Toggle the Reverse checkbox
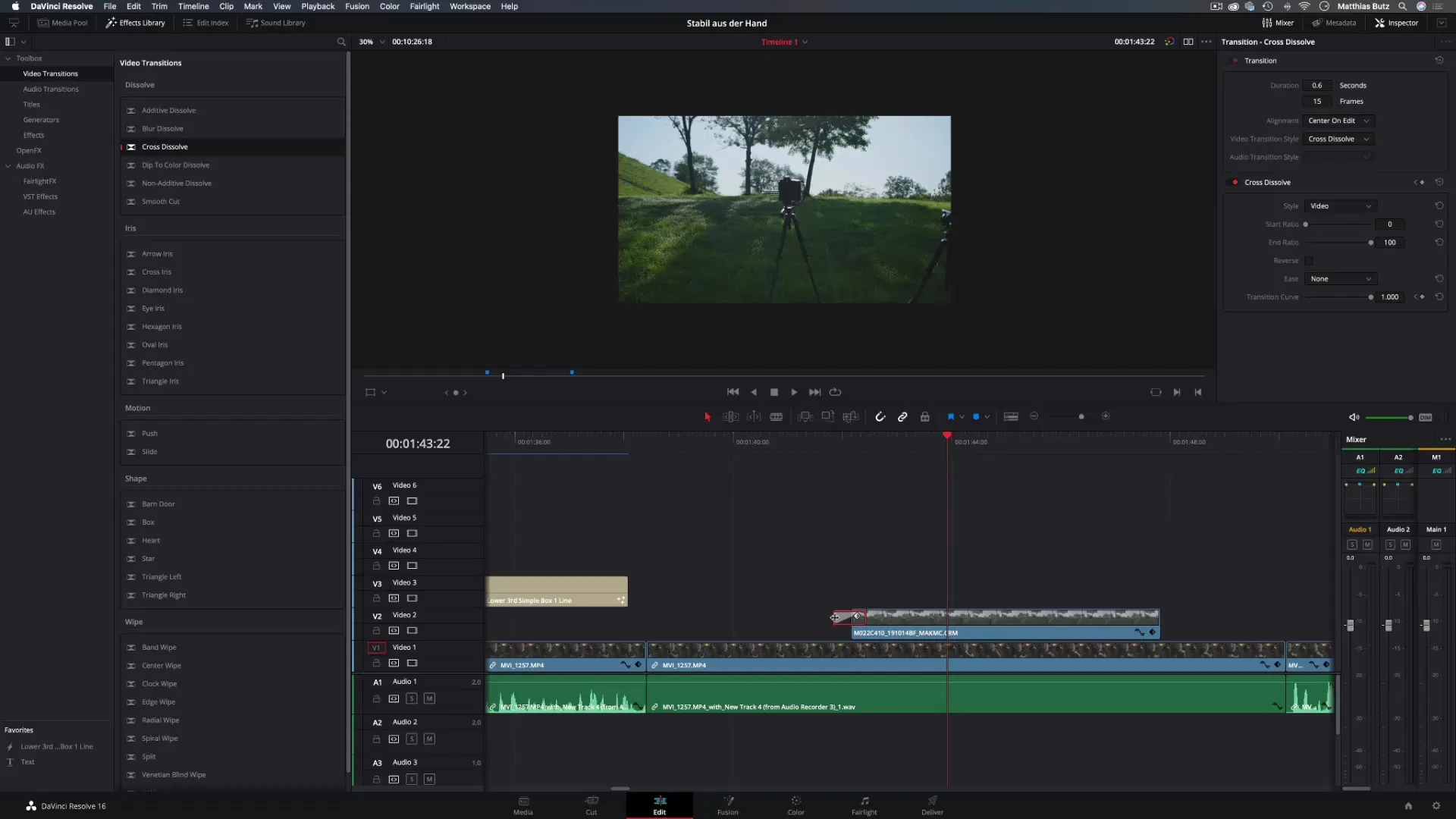Viewport: 1456px width, 819px height. click(1309, 261)
